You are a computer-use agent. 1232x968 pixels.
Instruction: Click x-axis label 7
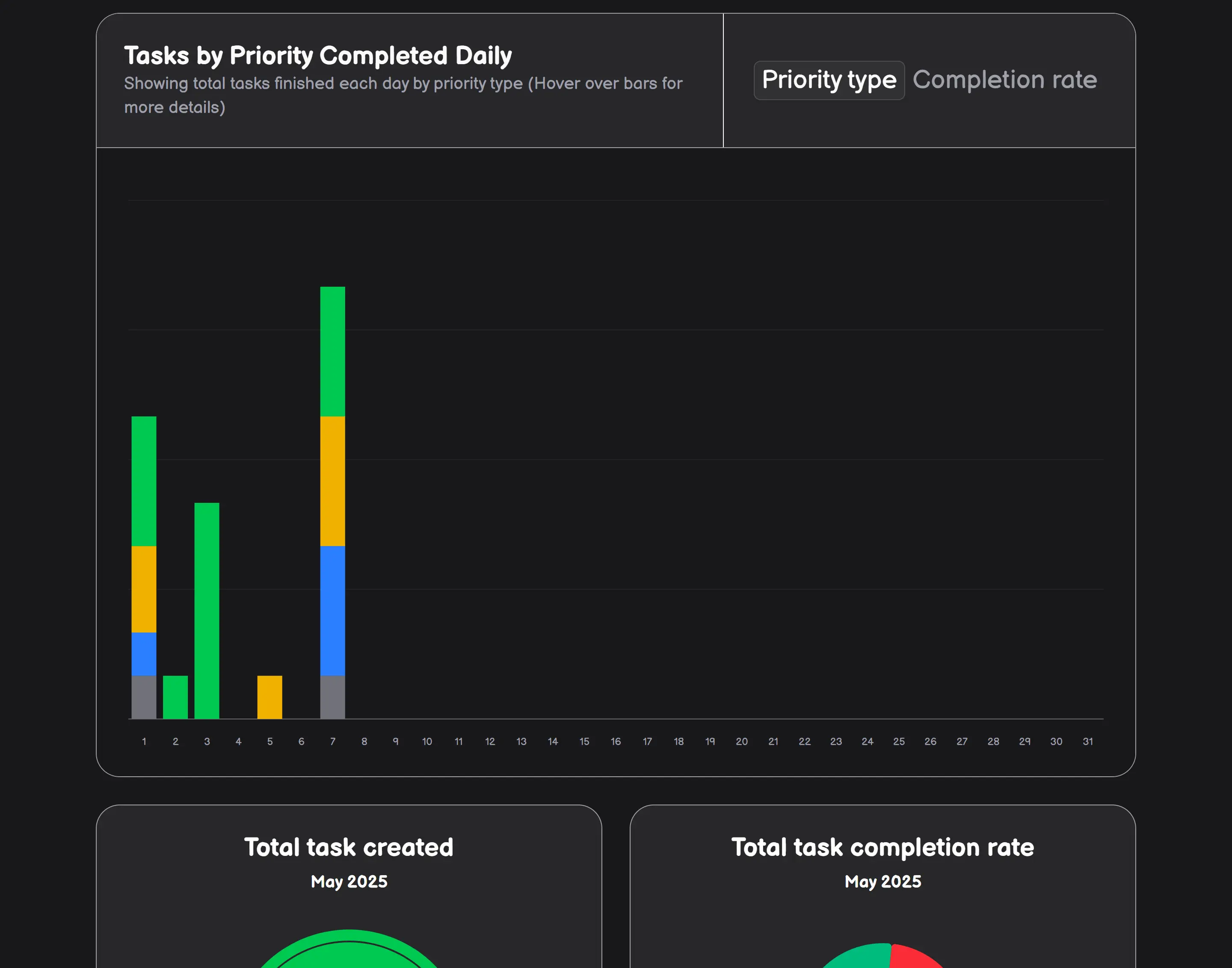[332, 741]
